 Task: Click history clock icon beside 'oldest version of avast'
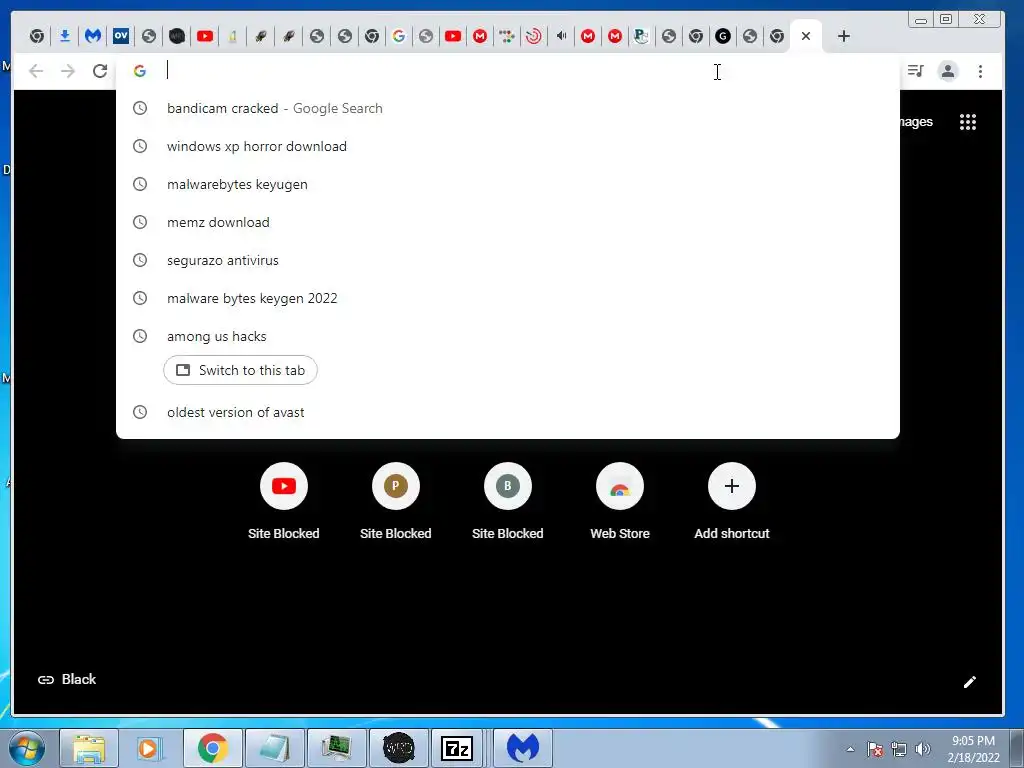tap(140, 412)
